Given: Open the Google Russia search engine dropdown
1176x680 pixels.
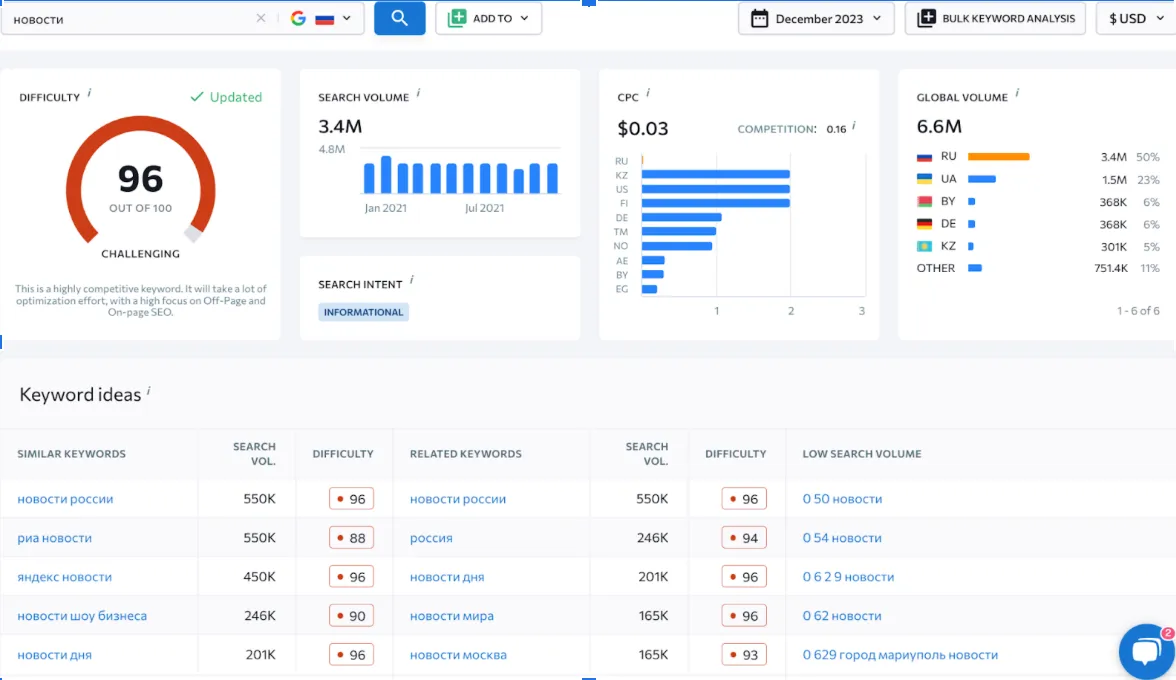Looking at the screenshot, I should point(320,18).
